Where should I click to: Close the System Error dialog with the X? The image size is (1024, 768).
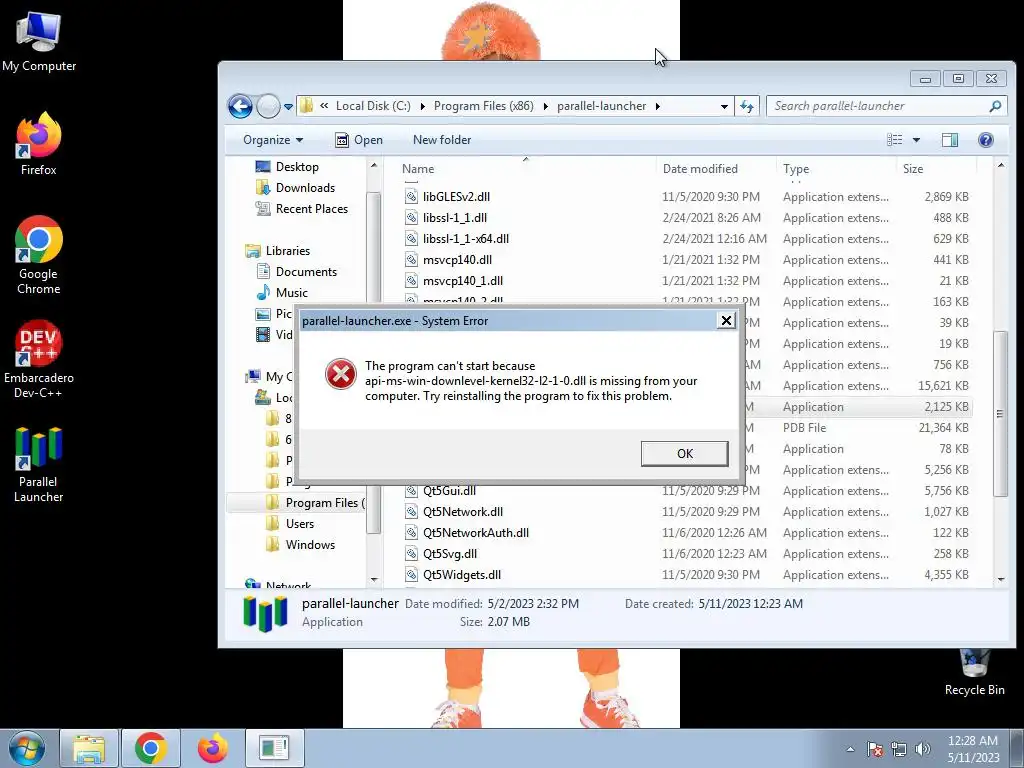[x=726, y=320]
